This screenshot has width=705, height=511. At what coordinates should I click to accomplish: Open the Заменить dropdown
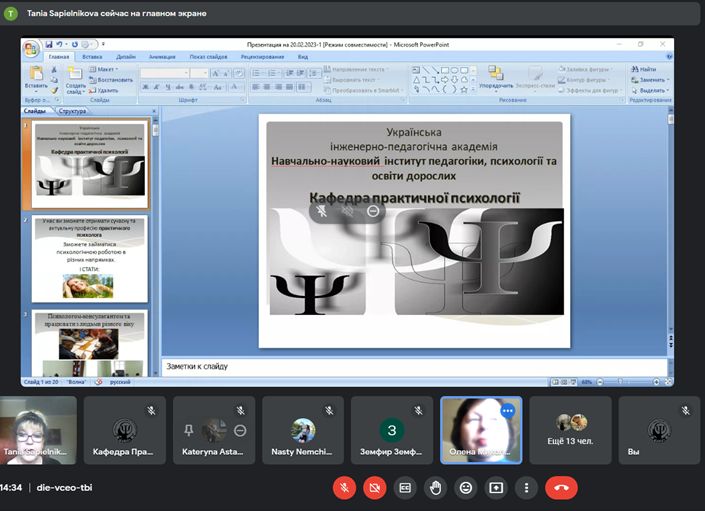[x=650, y=80]
